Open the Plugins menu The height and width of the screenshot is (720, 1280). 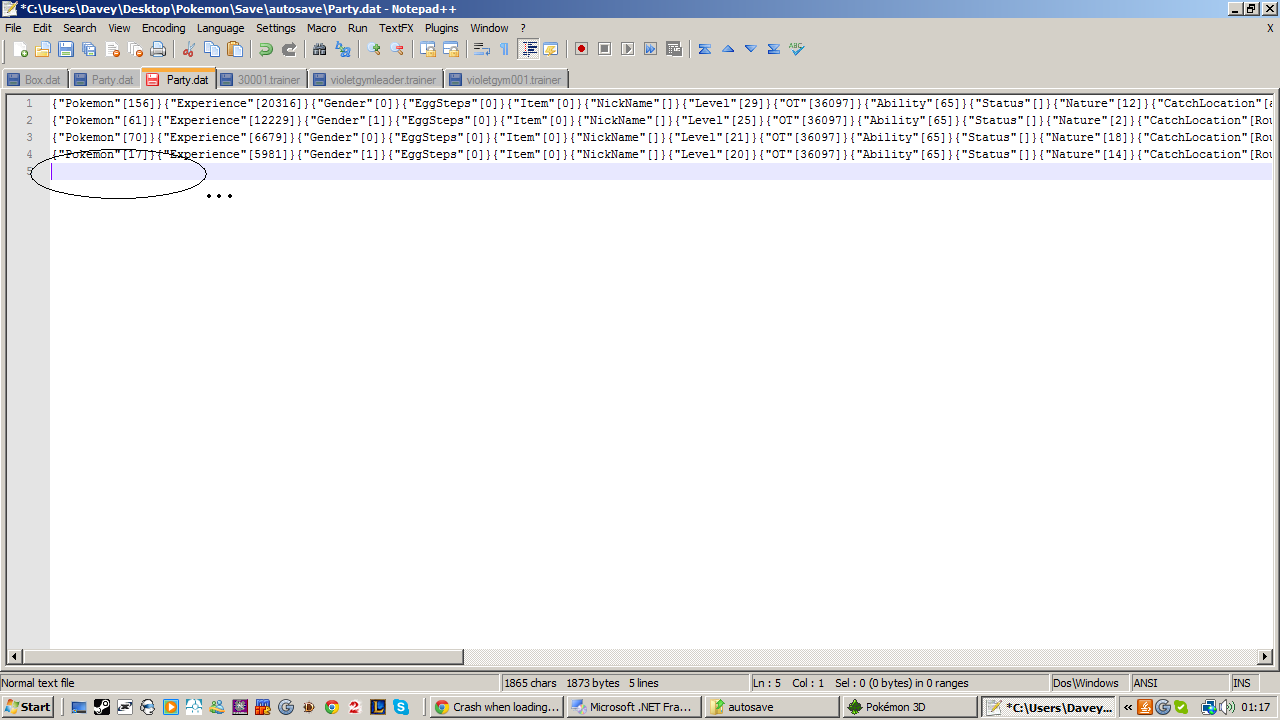442,28
